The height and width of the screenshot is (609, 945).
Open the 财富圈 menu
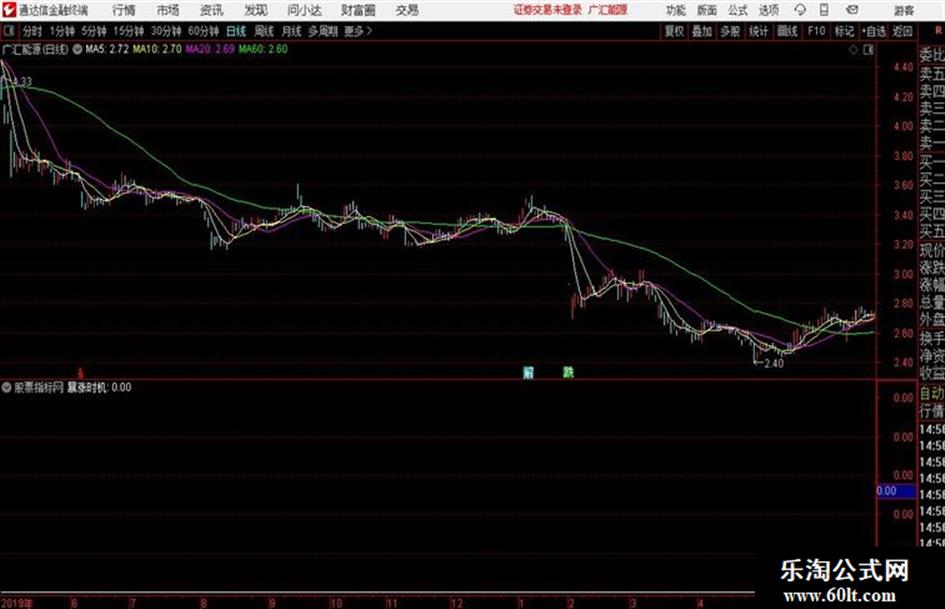tap(358, 10)
